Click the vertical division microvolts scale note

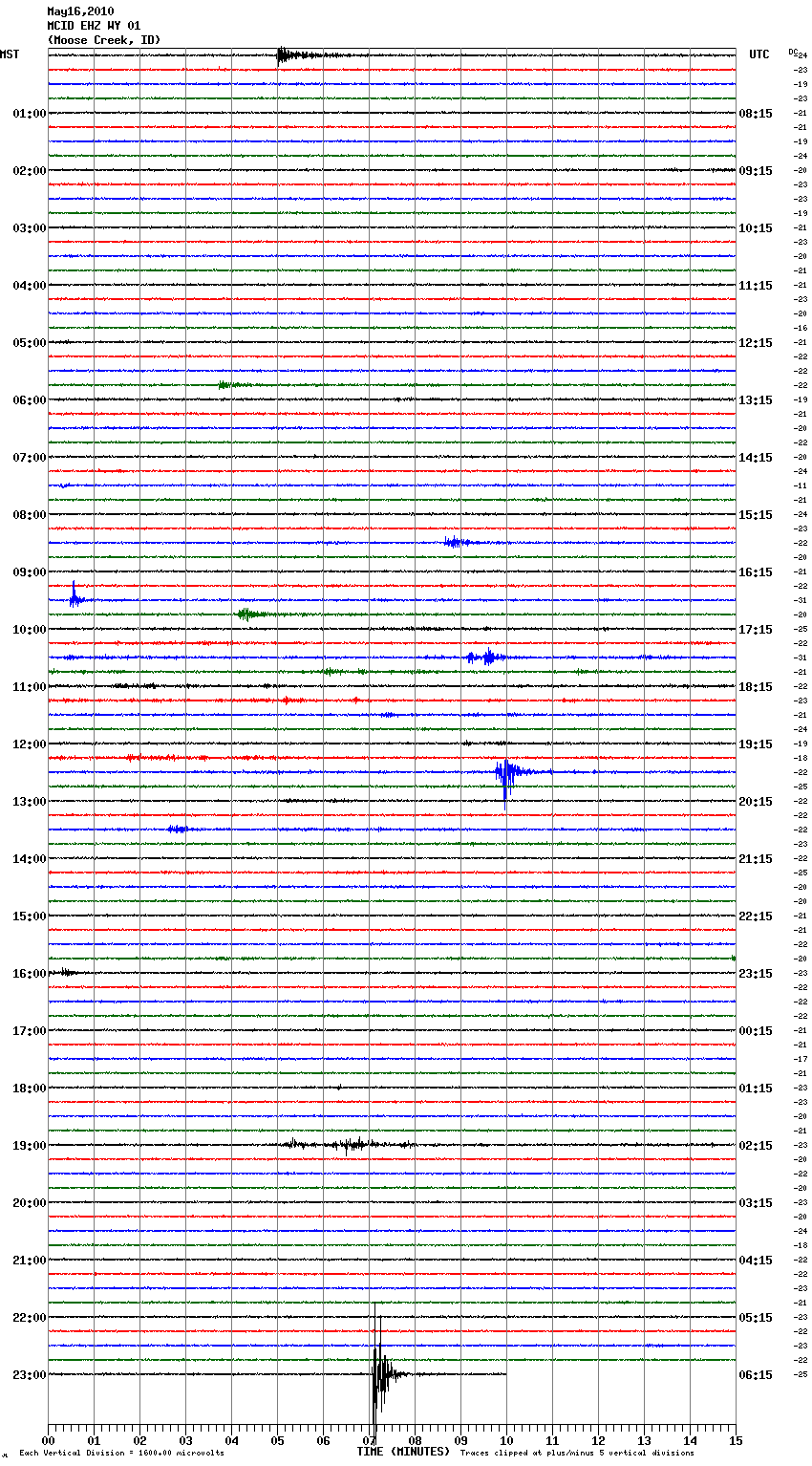(121, 1454)
